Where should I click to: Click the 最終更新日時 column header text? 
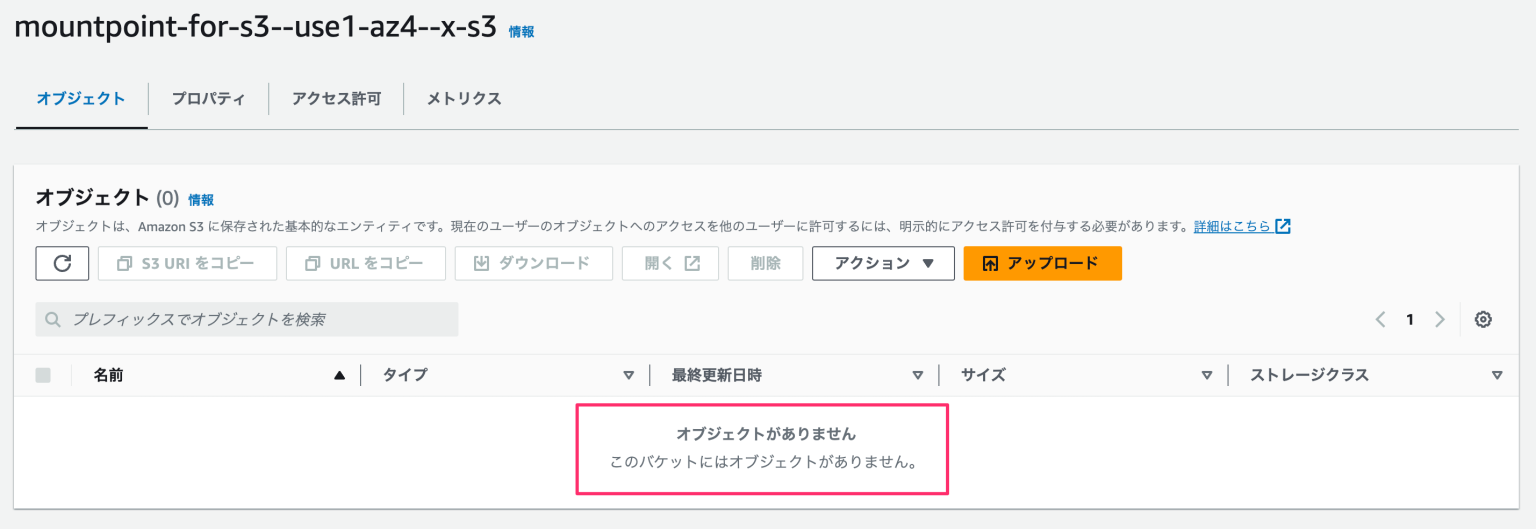pyautogui.click(x=717, y=375)
